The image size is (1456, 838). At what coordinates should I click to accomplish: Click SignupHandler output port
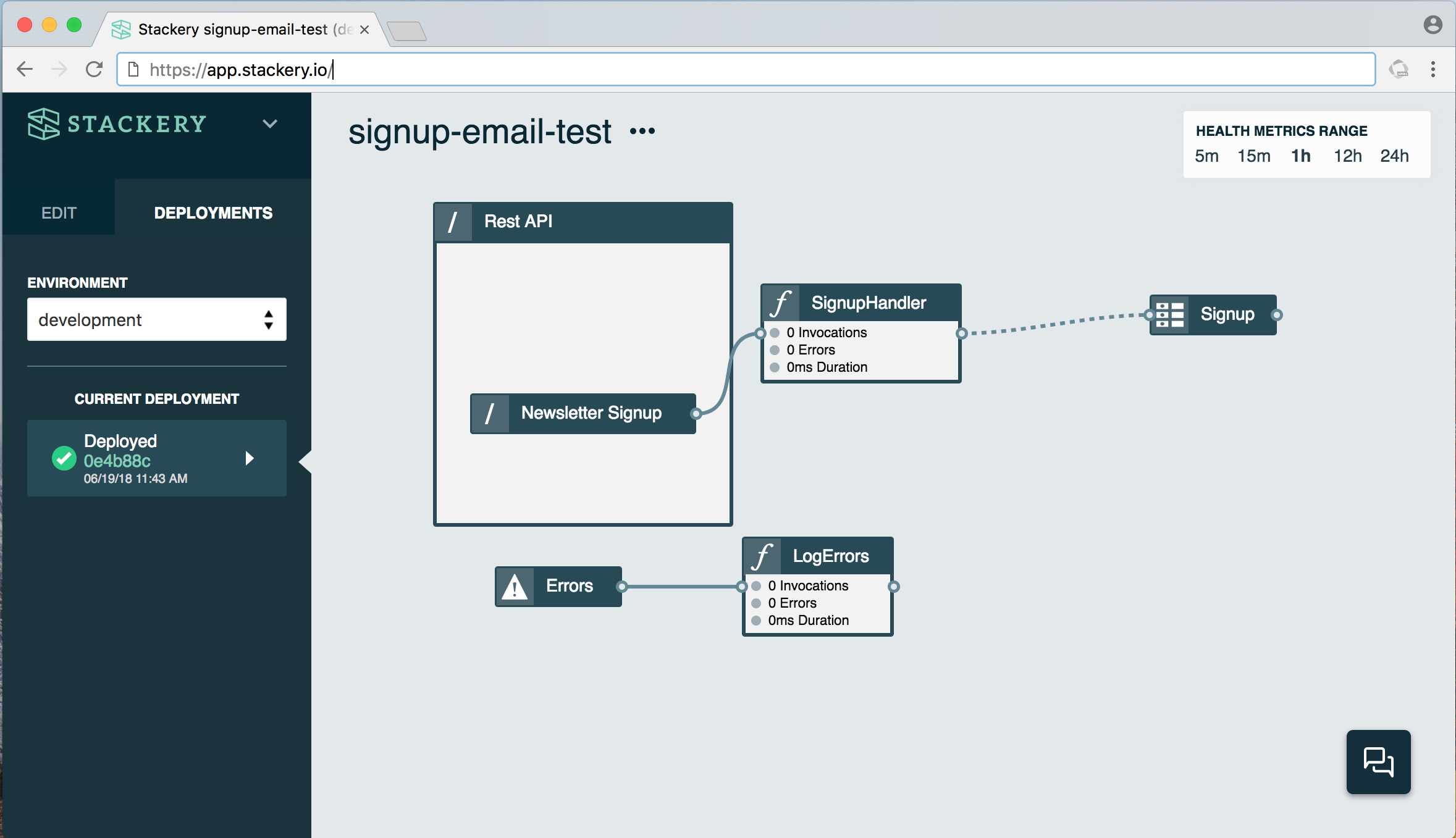(x=962, y=333)
